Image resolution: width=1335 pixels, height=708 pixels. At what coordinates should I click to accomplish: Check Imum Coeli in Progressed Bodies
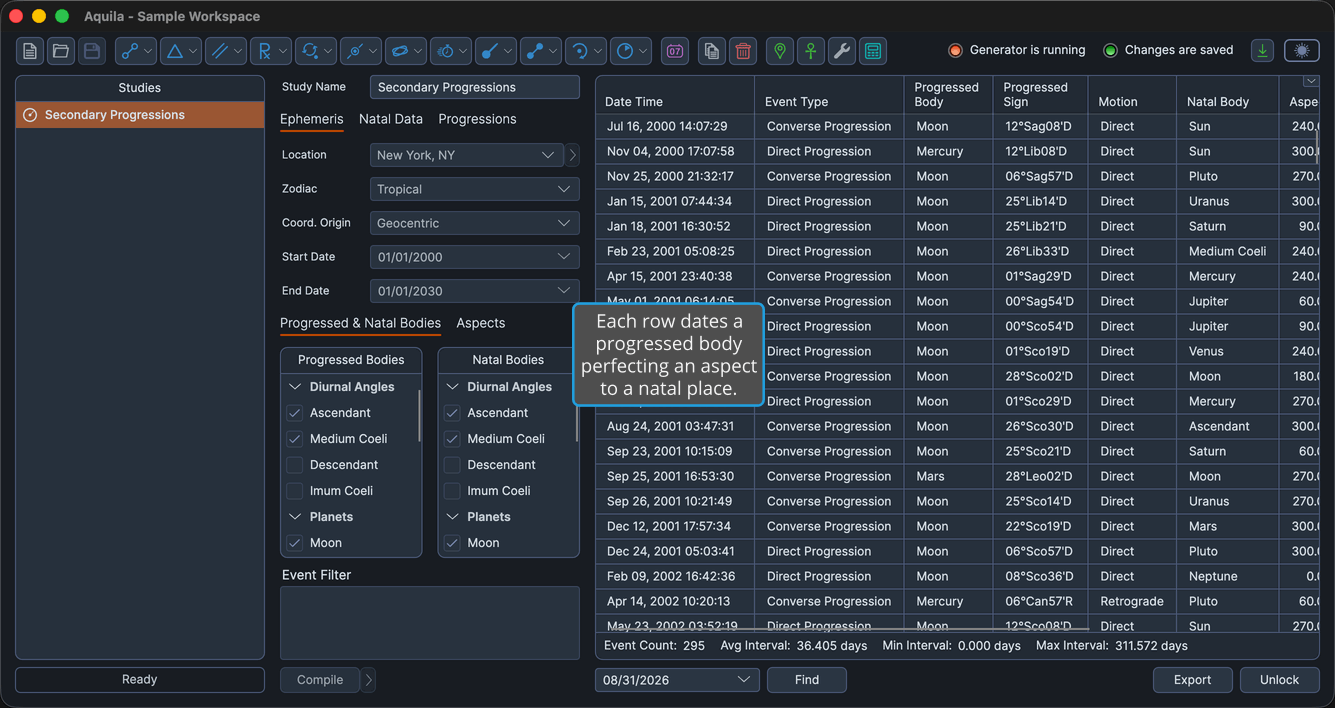click(295, 491)
